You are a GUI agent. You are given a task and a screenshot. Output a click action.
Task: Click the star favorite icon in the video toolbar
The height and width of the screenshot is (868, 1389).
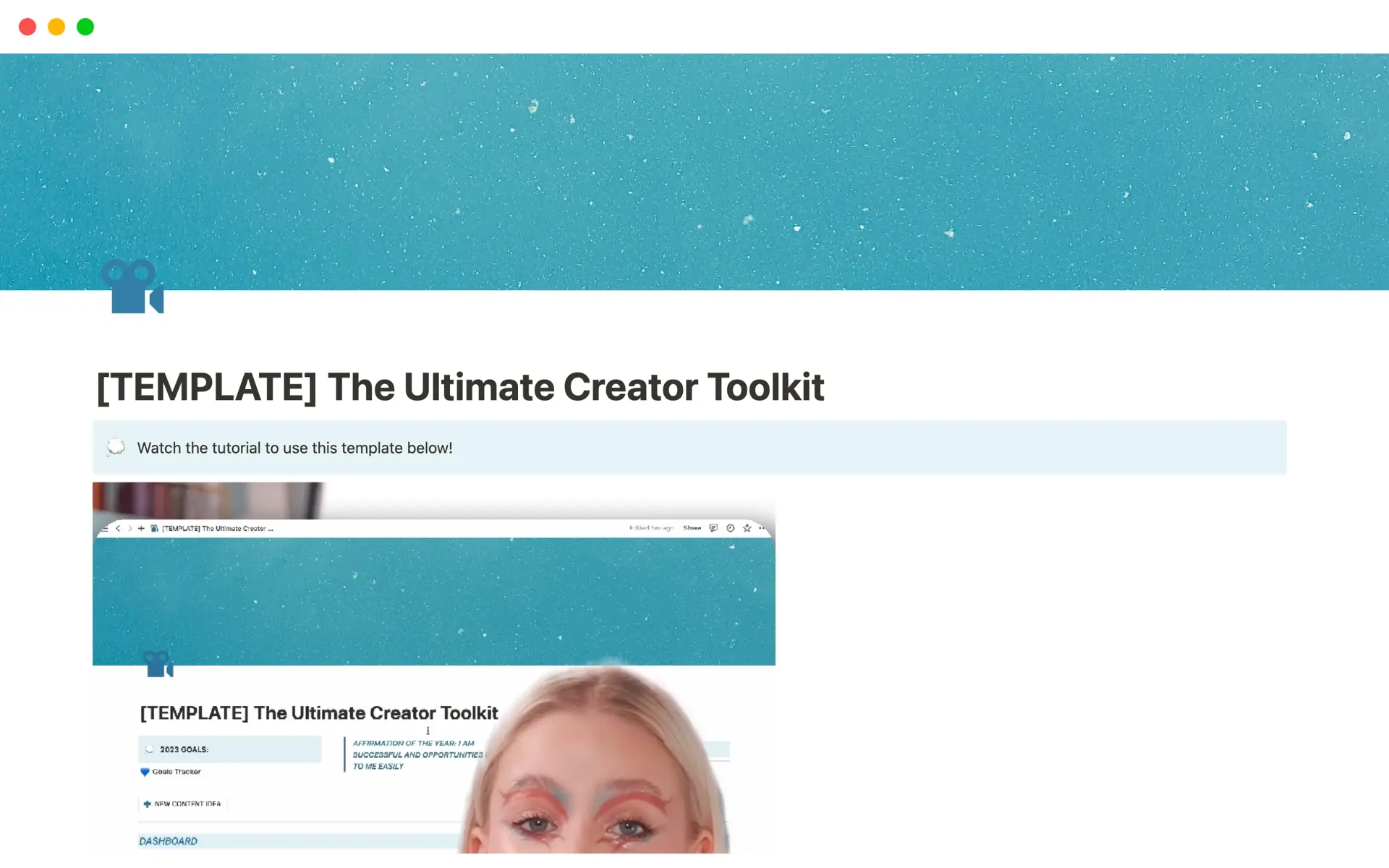coord(747,528)
